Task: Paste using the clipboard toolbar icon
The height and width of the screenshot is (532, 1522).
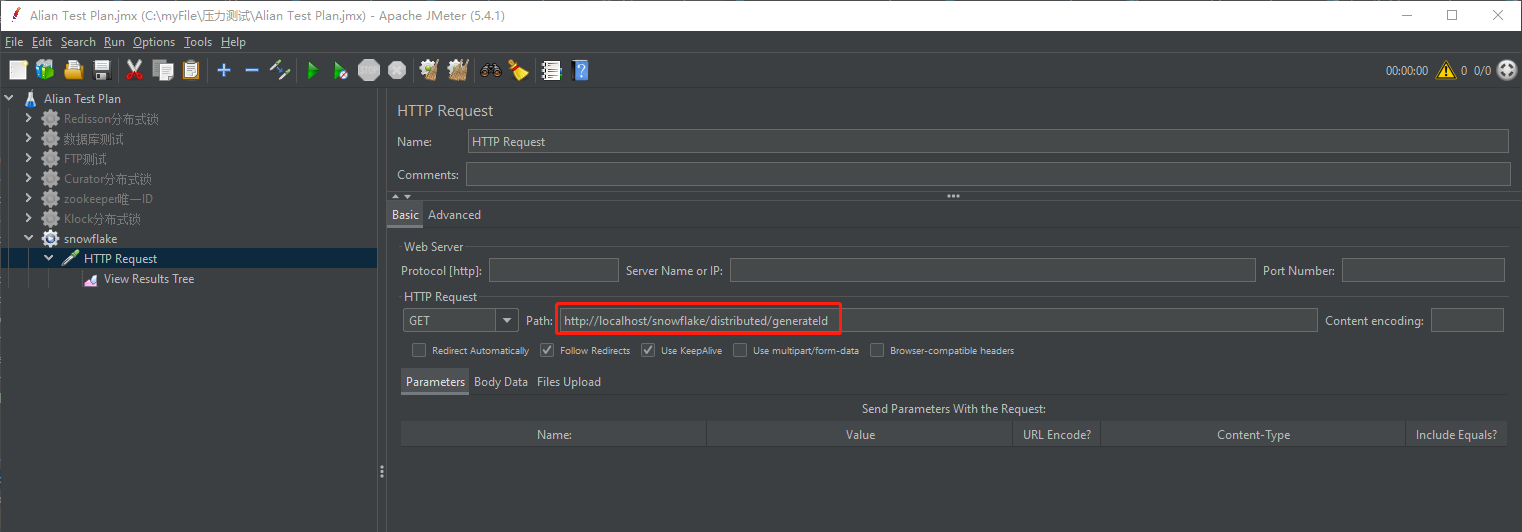Action: tap(191, 70)
